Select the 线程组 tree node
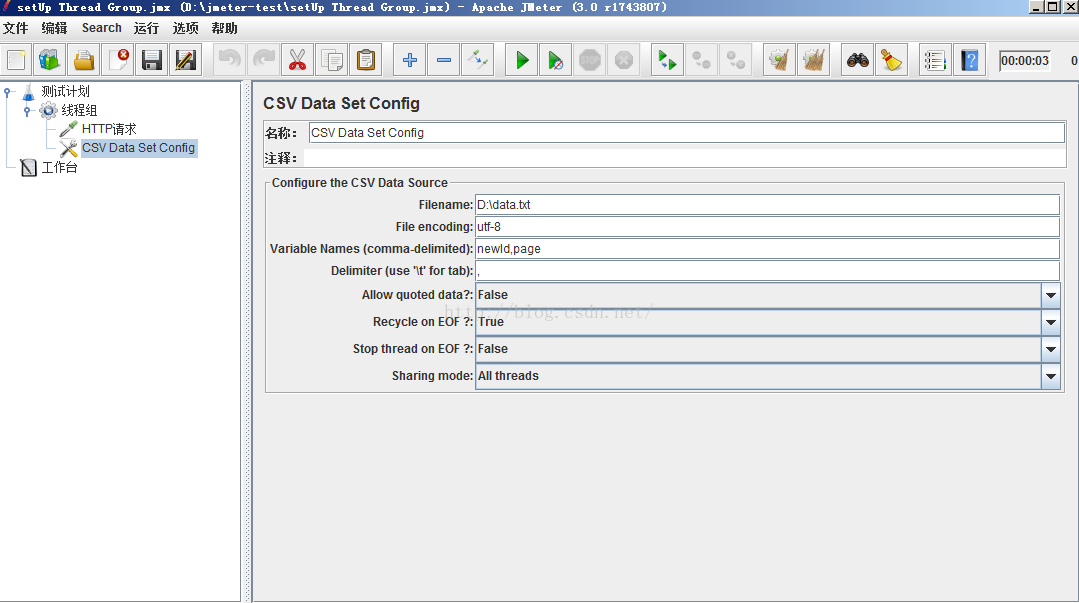 point(79,110)
